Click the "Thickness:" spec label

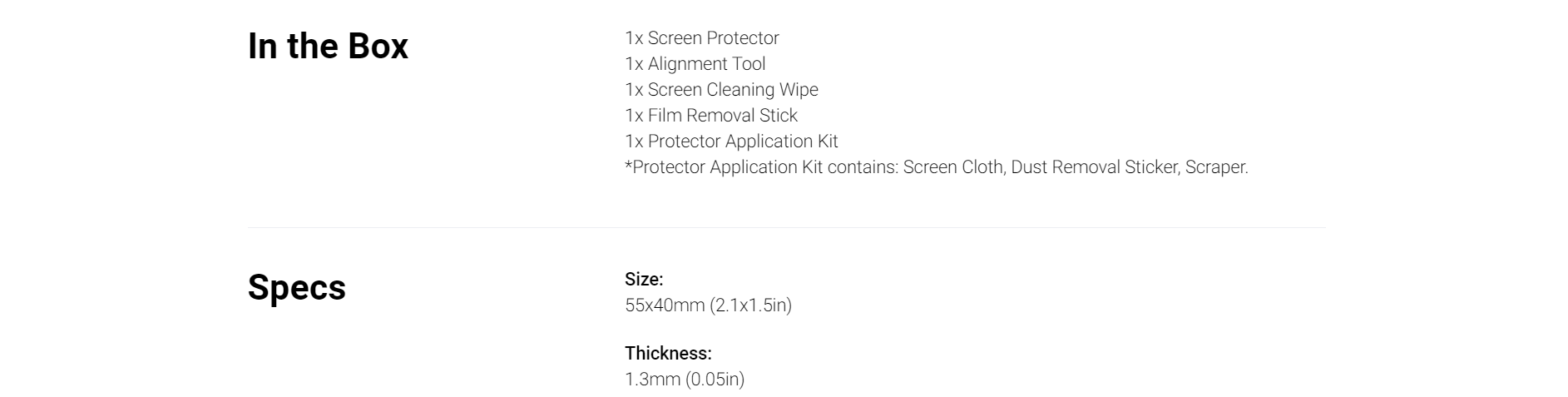pos(668,354)
